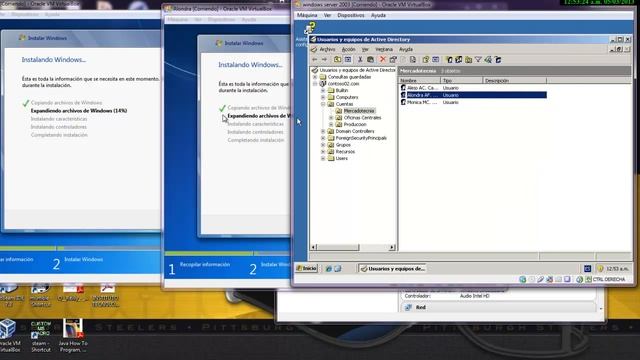Click Java How To Program desktop icon
This screenshot has height=360, width=640.
(x=73, y=336)
